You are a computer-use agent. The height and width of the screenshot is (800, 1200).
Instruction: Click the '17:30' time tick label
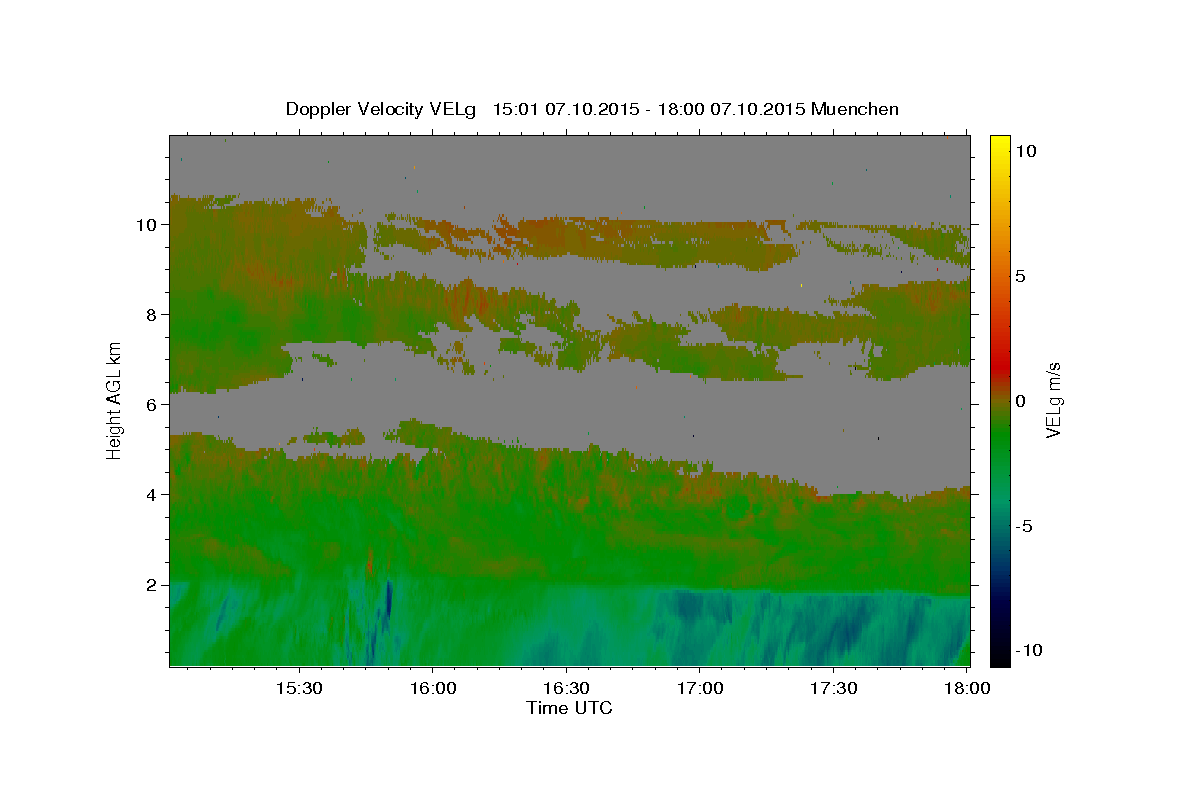click(834, 689)
